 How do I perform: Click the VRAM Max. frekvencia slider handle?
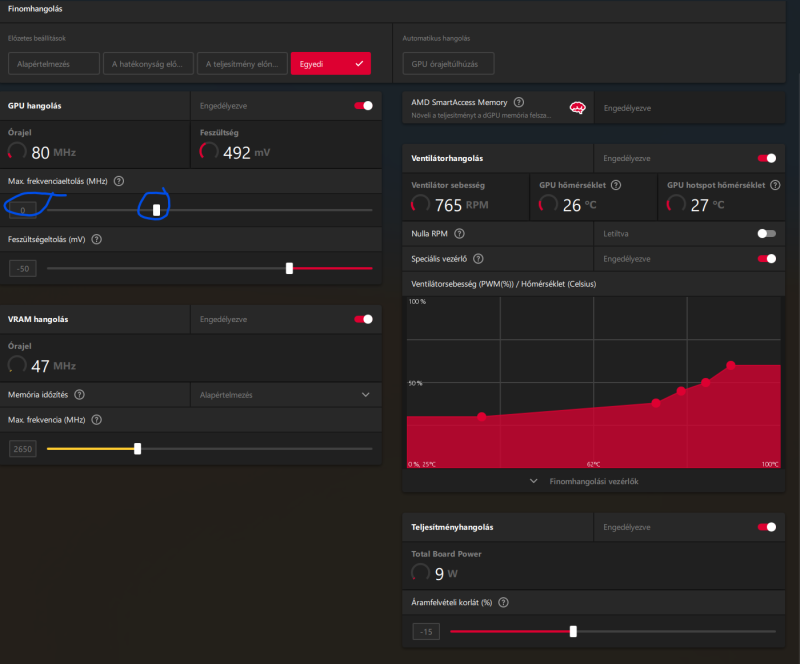(x=137, y=449)
